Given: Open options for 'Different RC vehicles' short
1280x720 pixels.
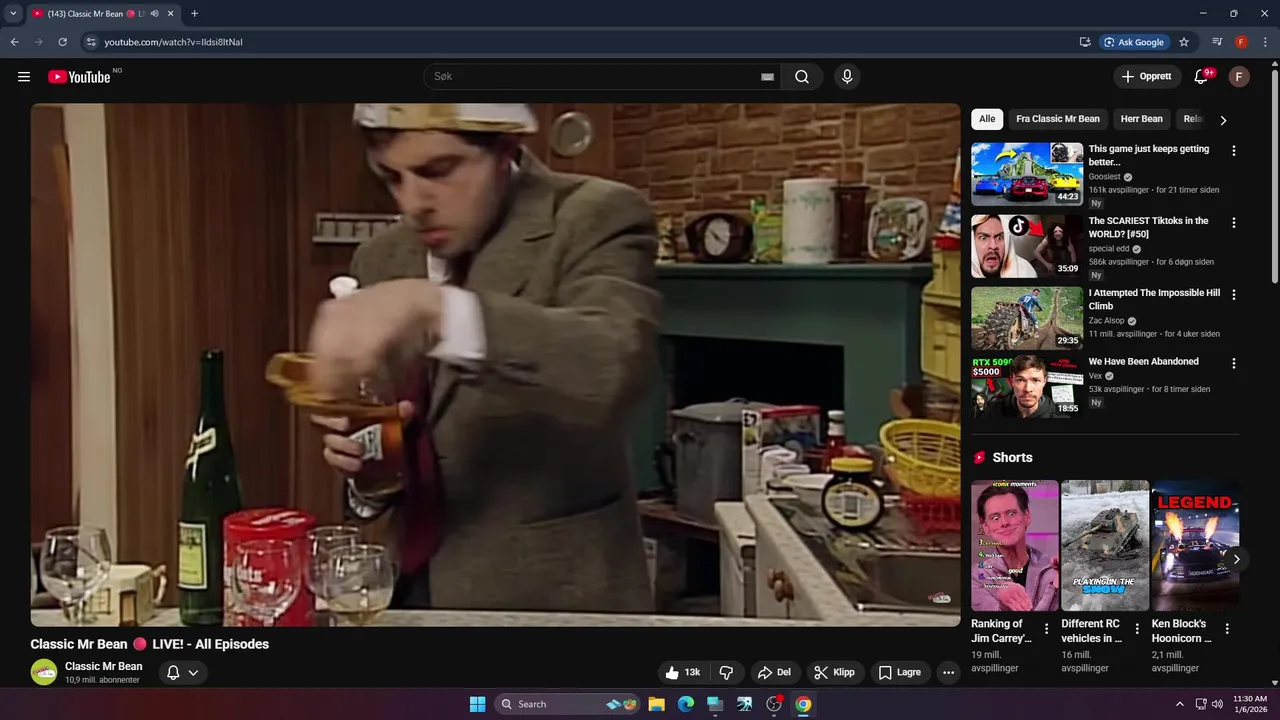Looking at the screenshot, I should point(1136,629).
